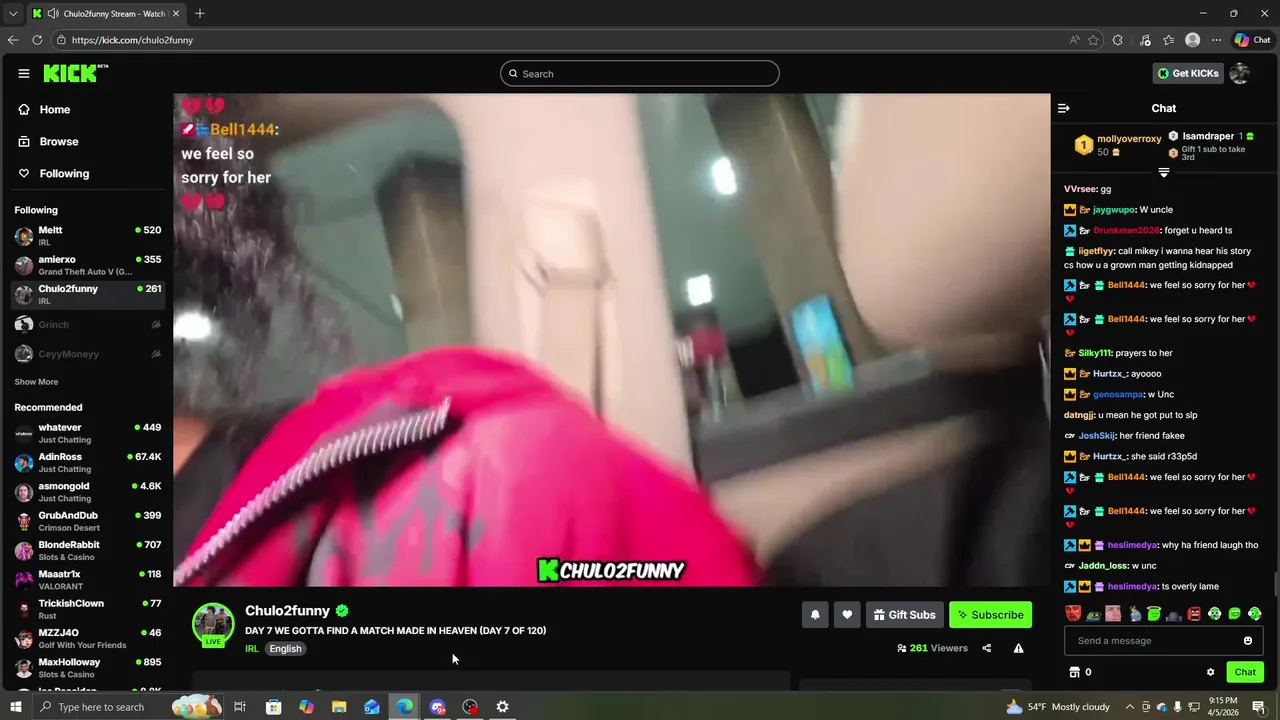Click the Gift Subs button
Image resolution: width=1280 pixels, height=720 pixels.
[x=904, y=615]
